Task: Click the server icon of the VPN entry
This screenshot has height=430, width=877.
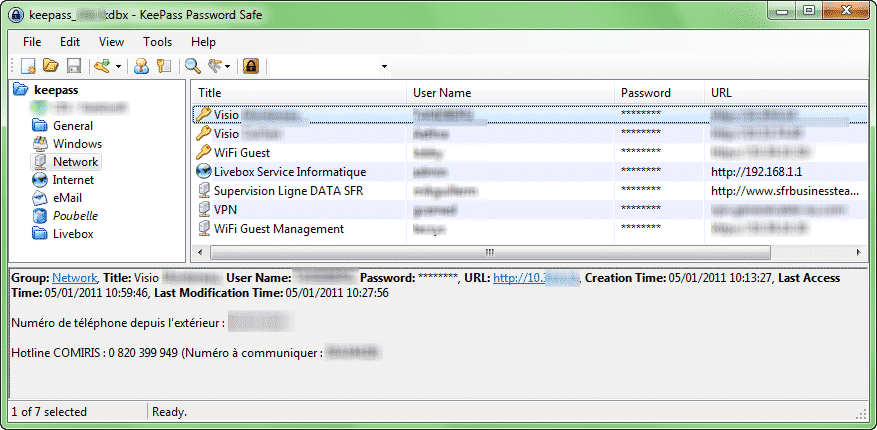Action: (204, 210)
